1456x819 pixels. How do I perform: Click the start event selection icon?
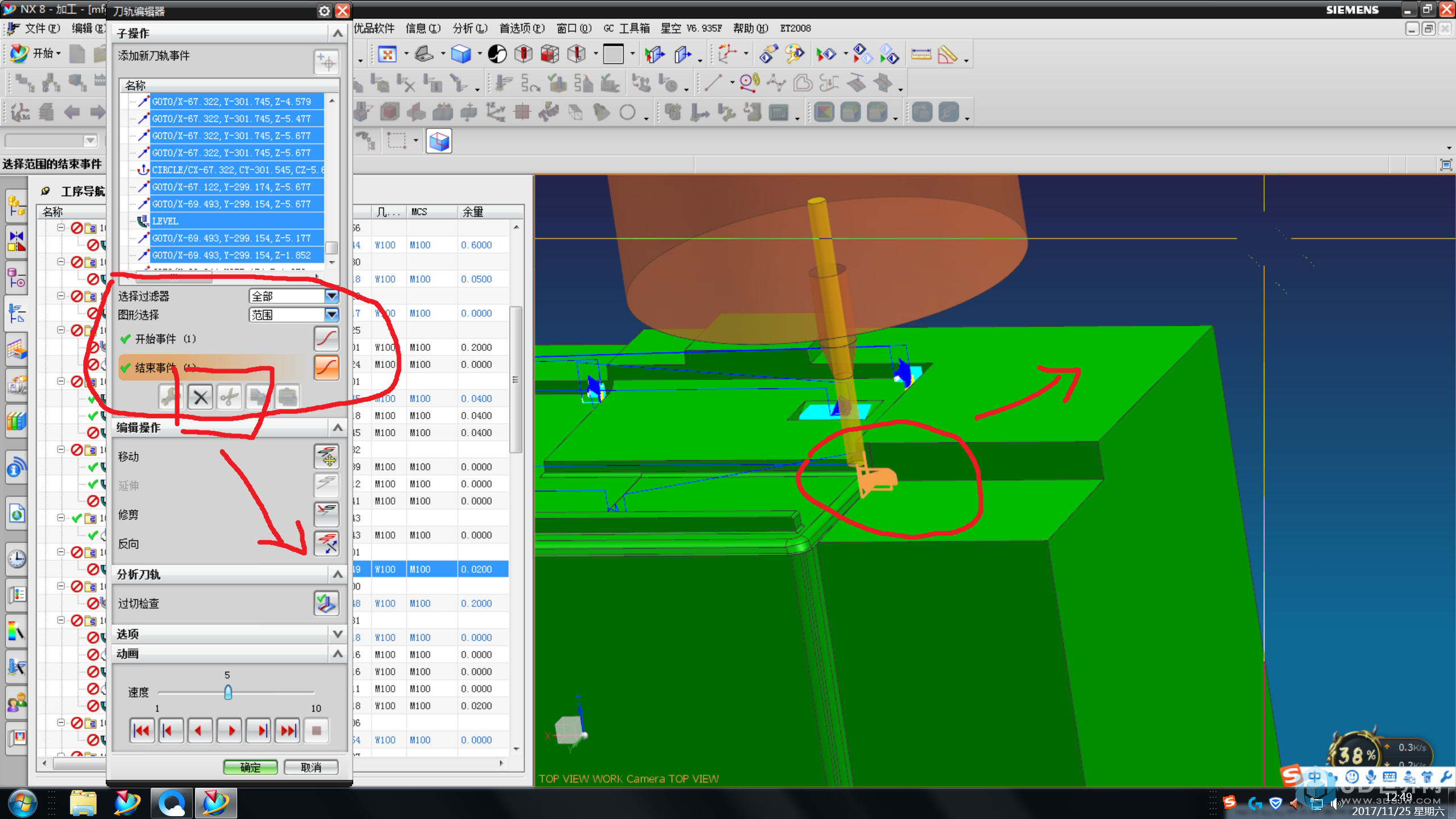[x=326, y=339]
